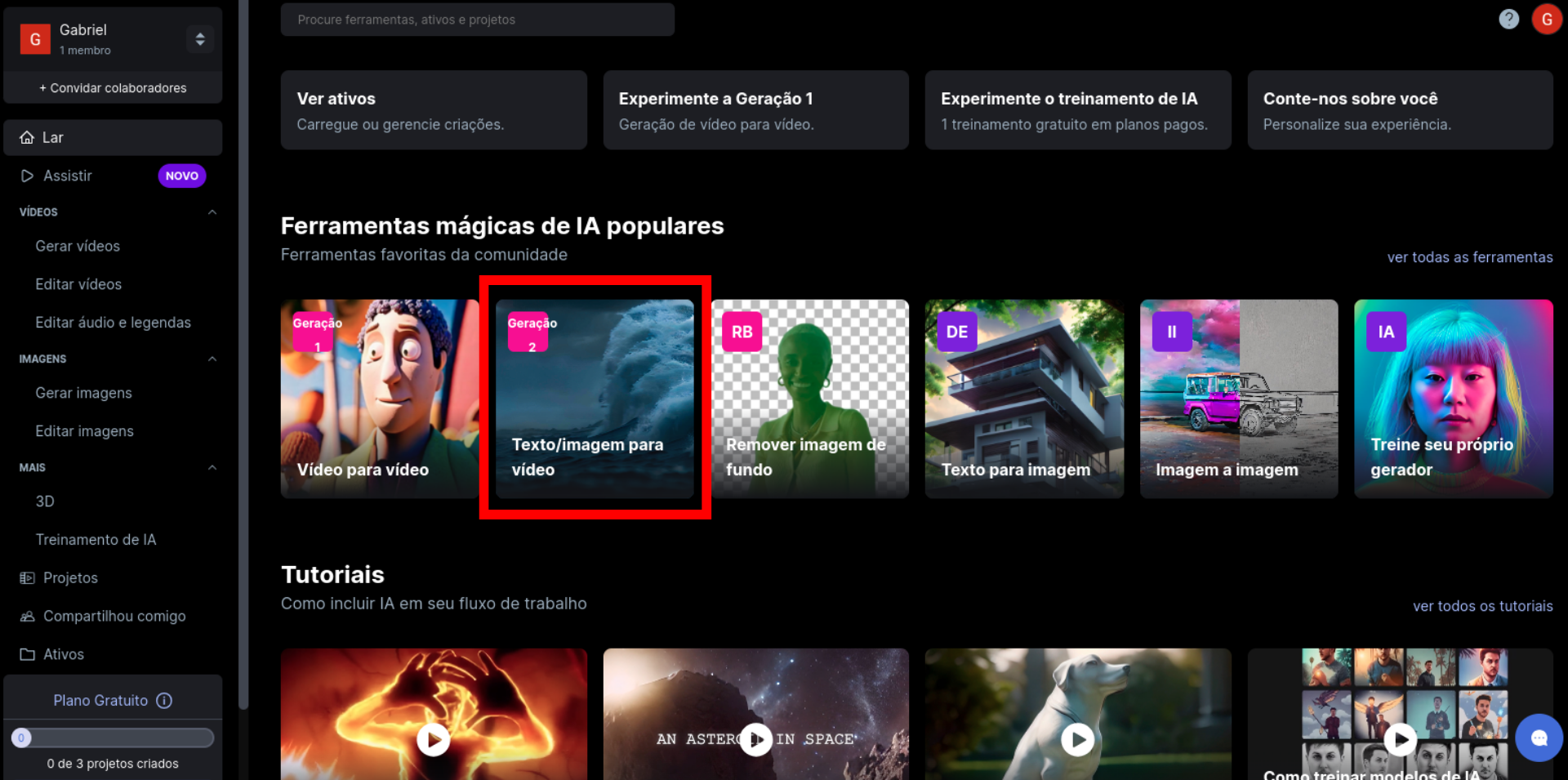
Task: Open Remover imagem de fundo tool card
Action: 809,399
